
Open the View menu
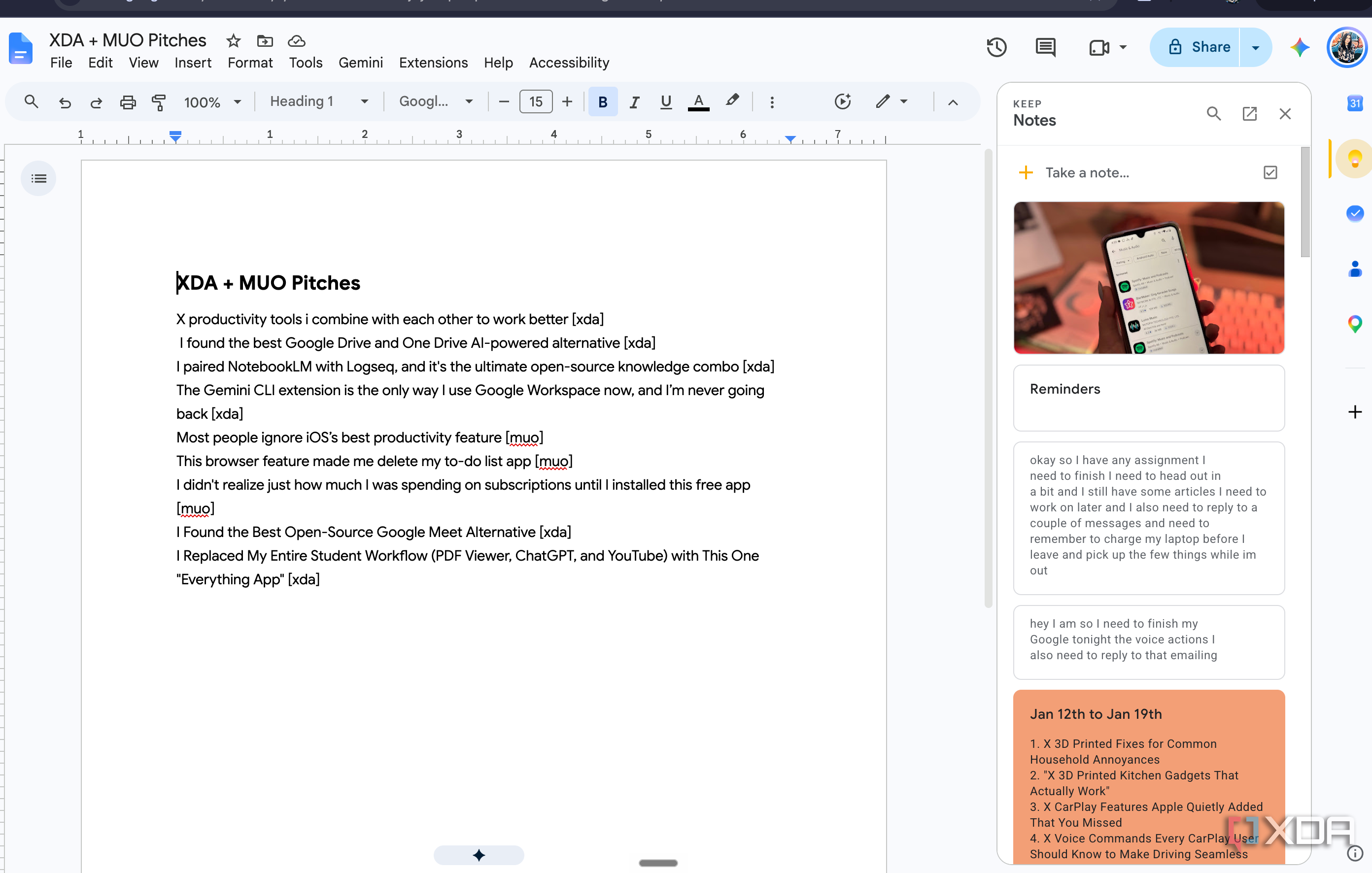click(x=143, y=63)
